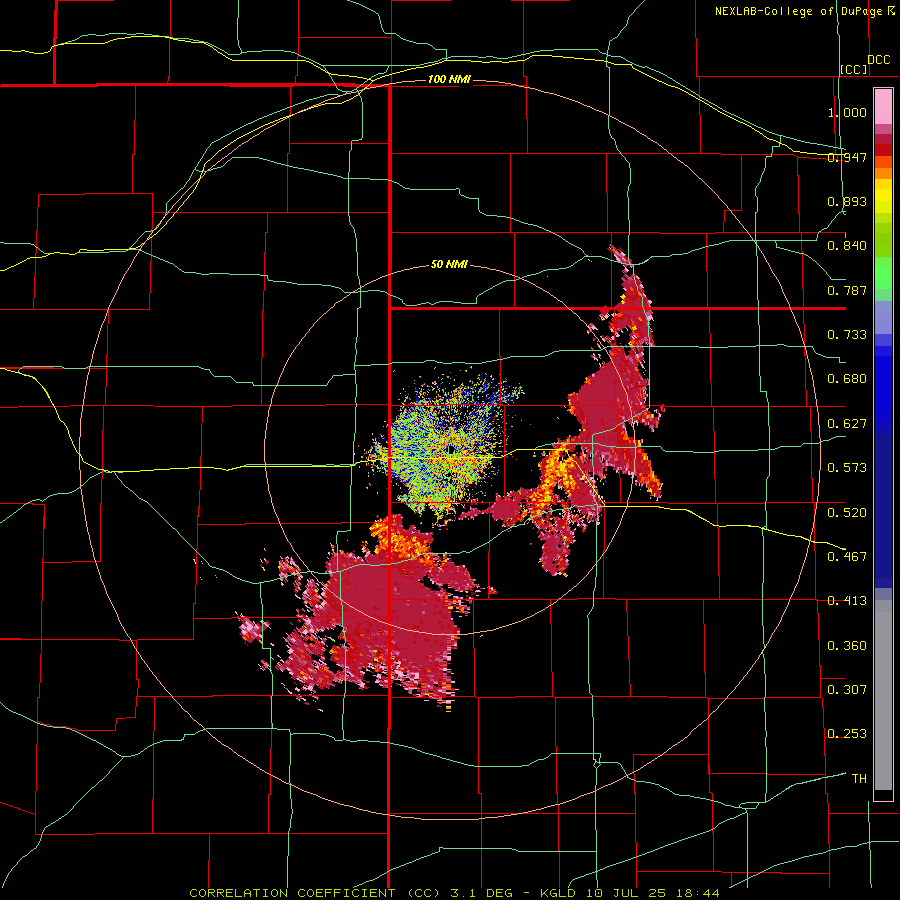The height and width of the screenshot is (900, 900).
Task: Click the 18:44 timestamp in the caption
Action: coord(697,893)
